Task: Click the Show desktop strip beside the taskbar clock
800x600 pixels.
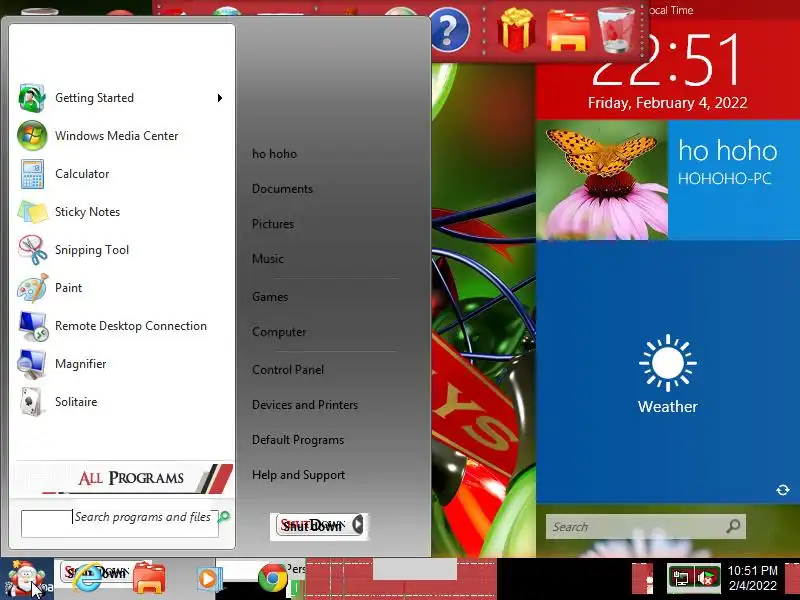Action: tap(792, 579)
